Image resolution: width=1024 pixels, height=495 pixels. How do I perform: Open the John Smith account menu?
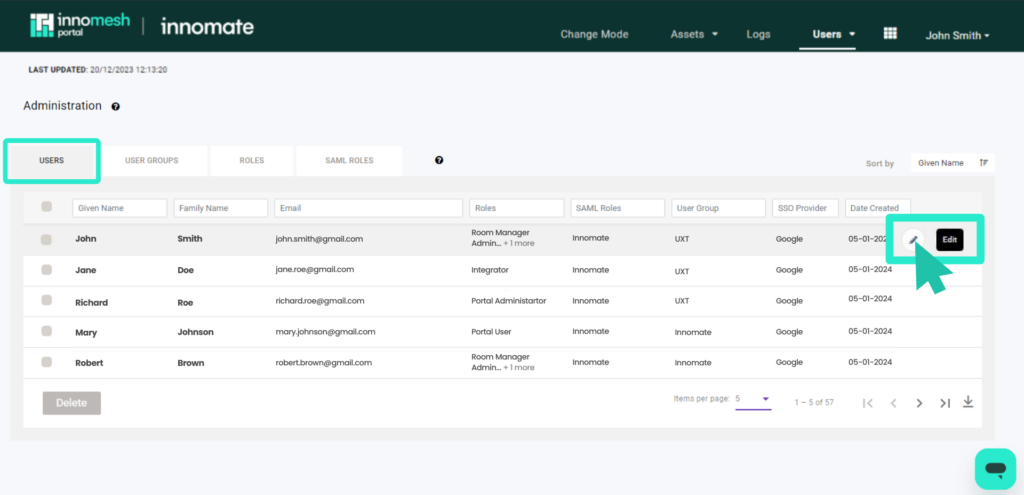957,36
